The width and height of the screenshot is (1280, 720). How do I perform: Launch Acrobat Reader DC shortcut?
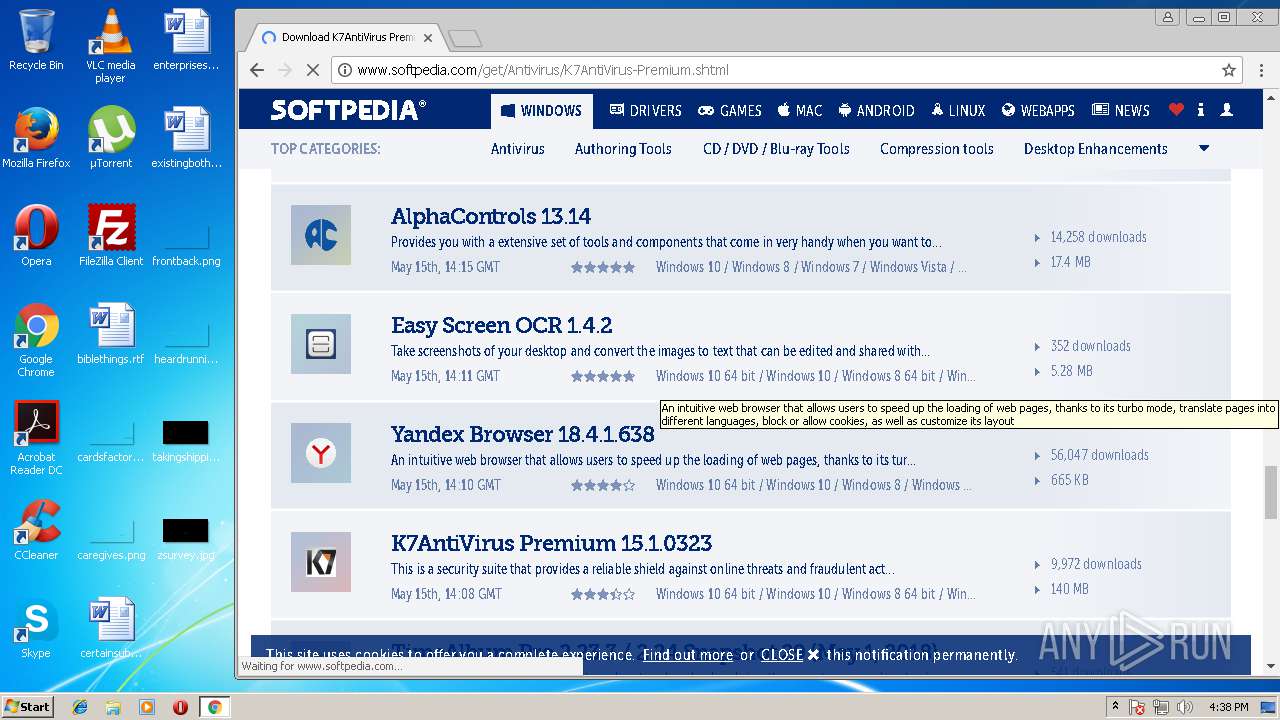(x=36, y=438)
